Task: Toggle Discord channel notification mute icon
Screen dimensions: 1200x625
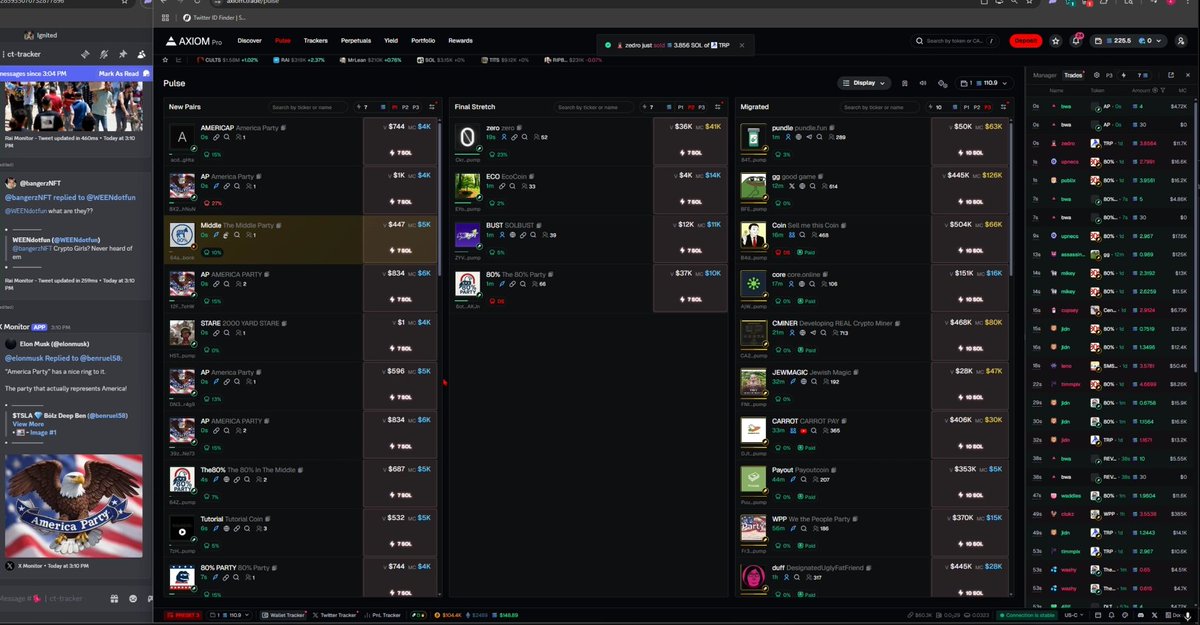Action: [x=104, y=53]
